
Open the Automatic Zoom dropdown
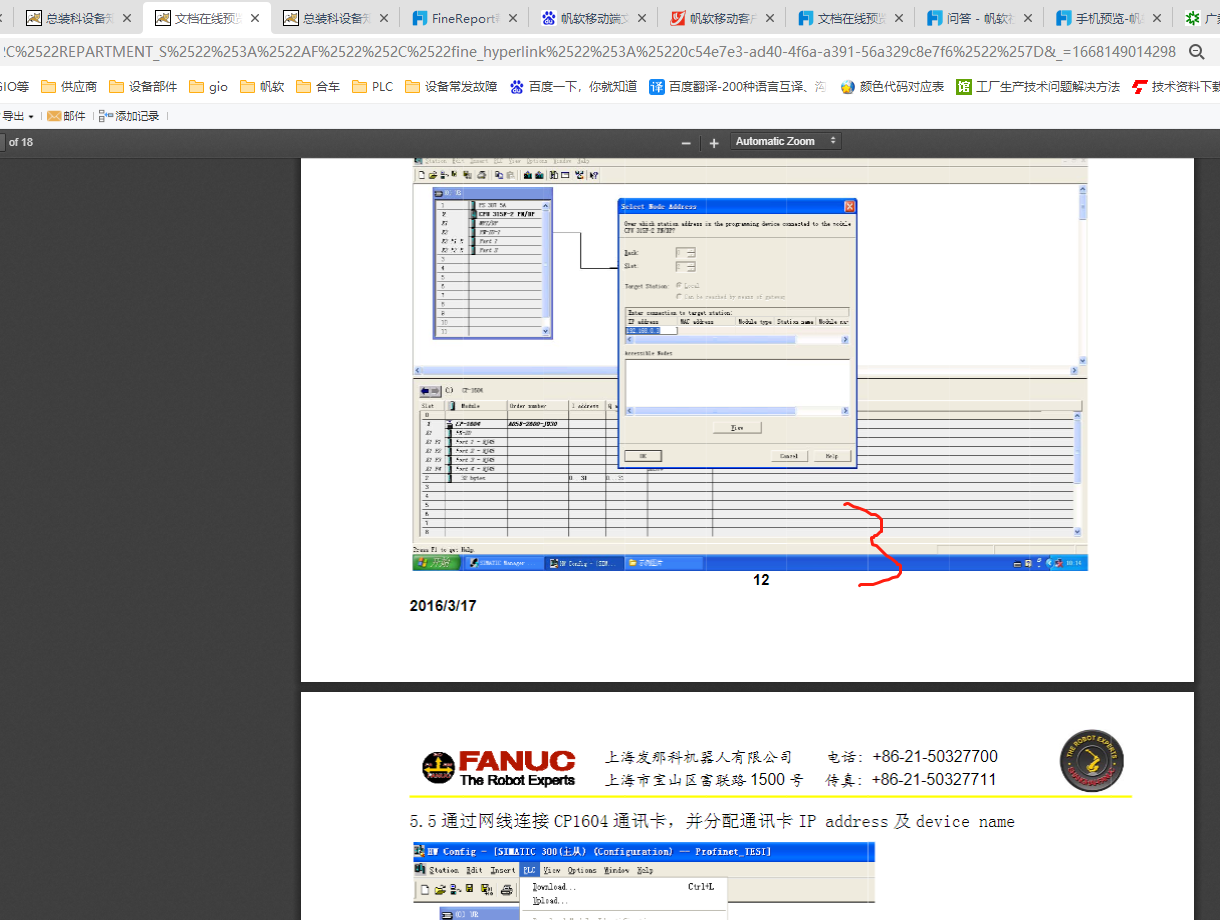tap(785, 141)
